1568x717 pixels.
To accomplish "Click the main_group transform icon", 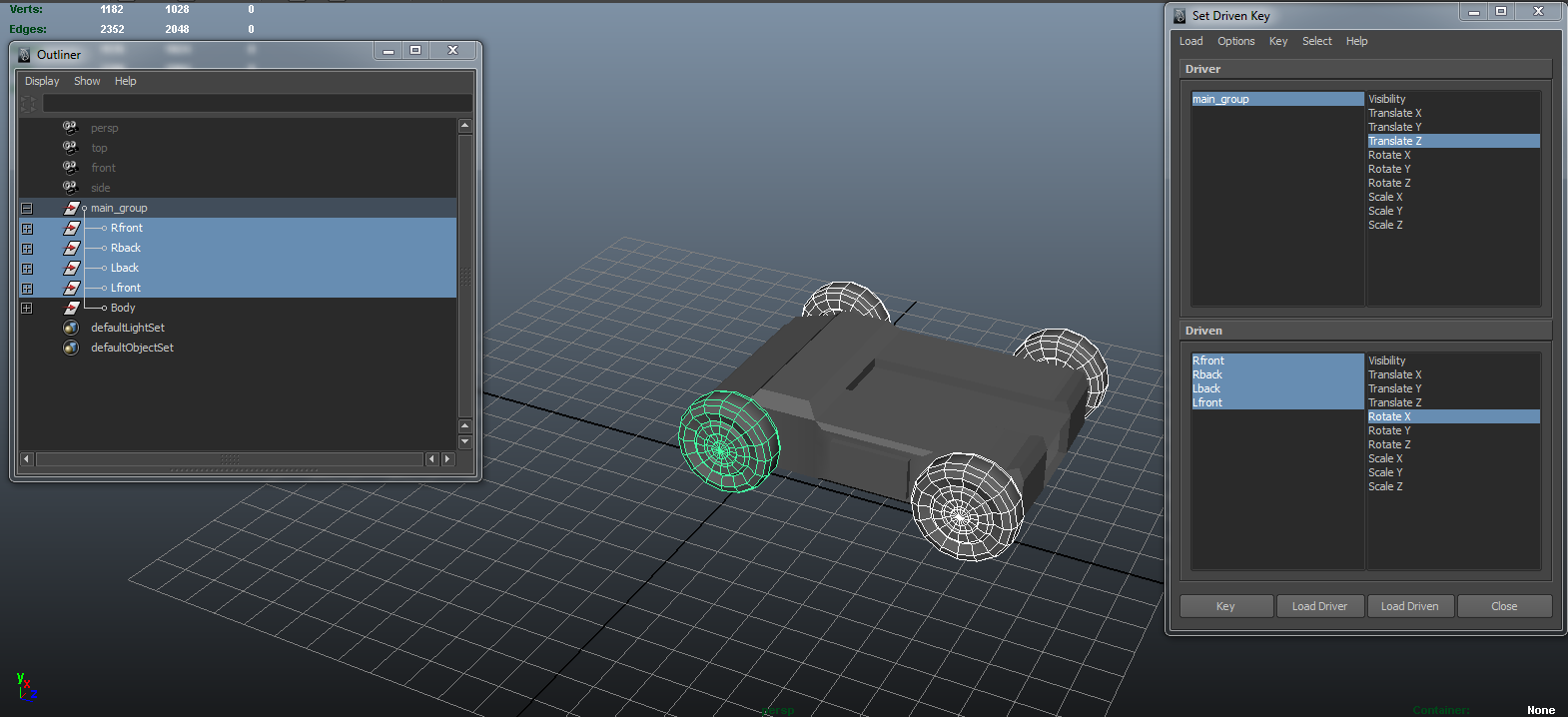I will 71,208.
